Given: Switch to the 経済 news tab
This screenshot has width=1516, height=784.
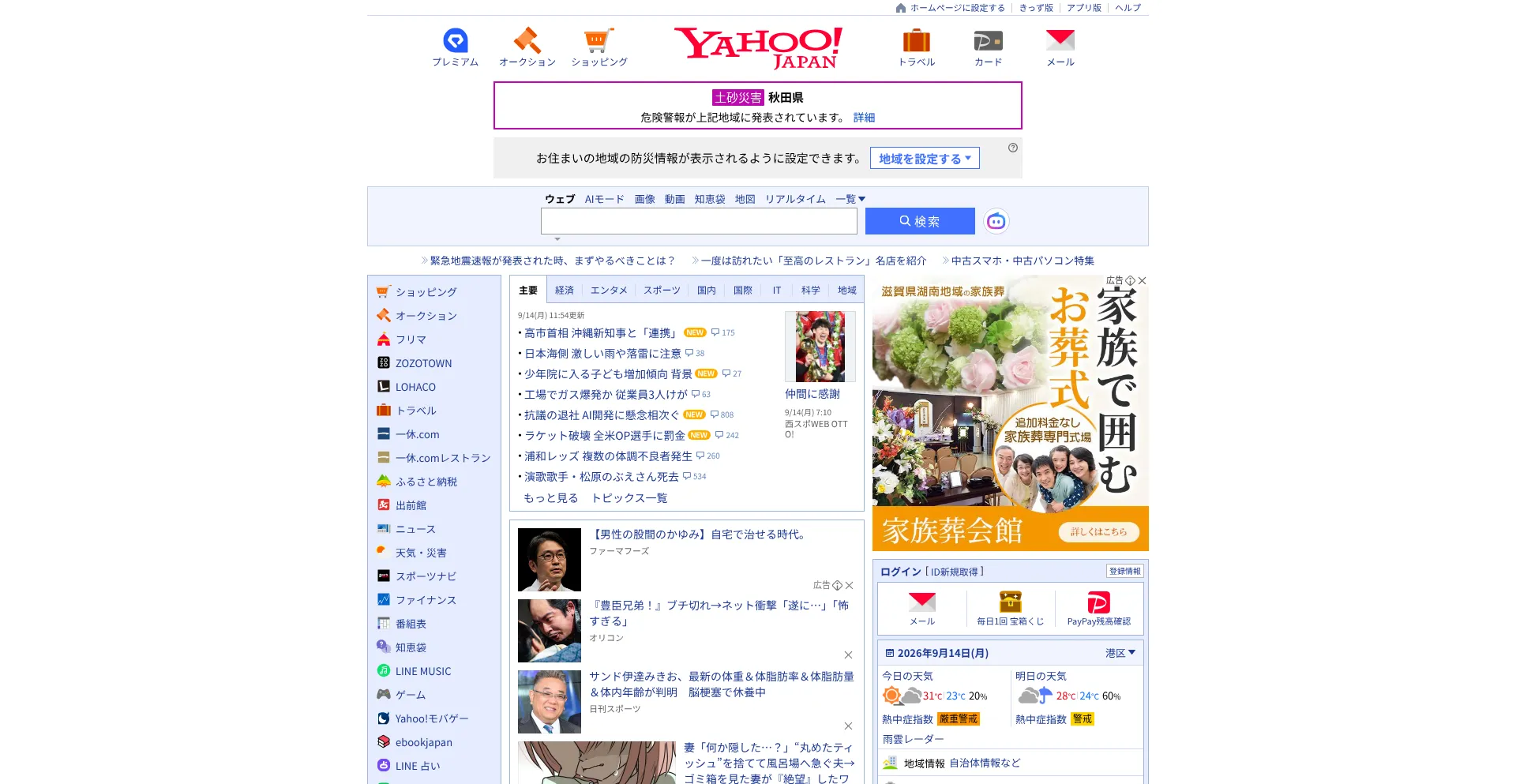Looking at the screenshot, I should 565,290.
